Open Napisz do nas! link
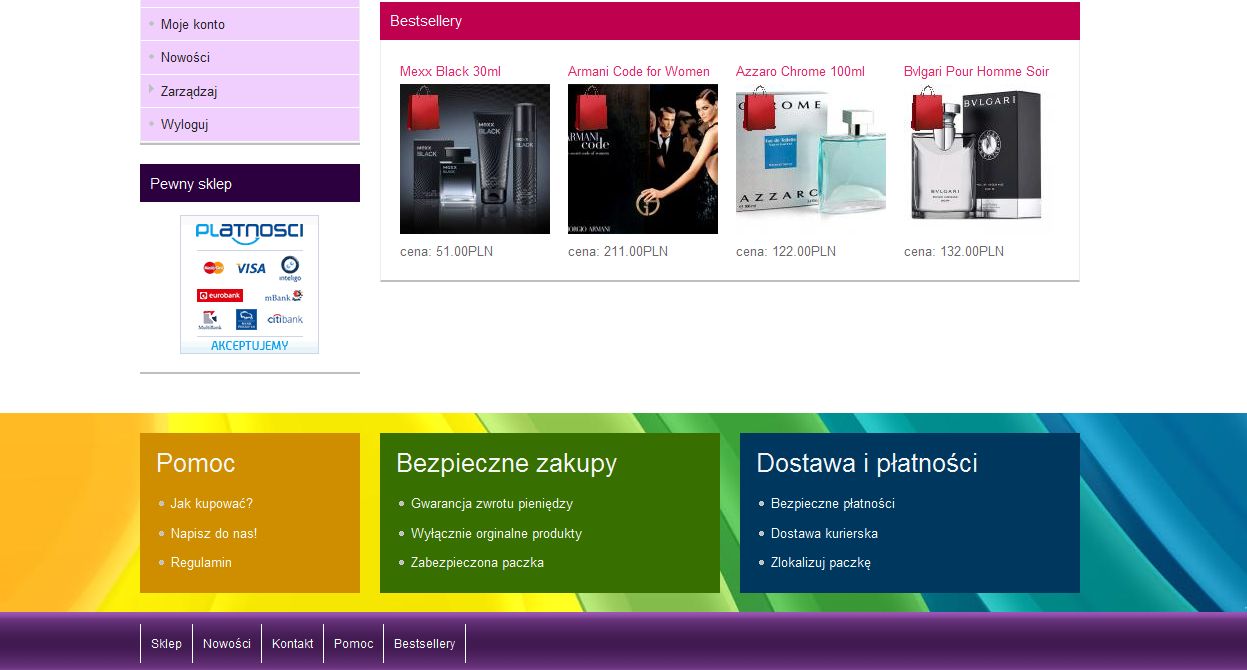Screen dimensions: 1247x670 click(x=214, y=534)
